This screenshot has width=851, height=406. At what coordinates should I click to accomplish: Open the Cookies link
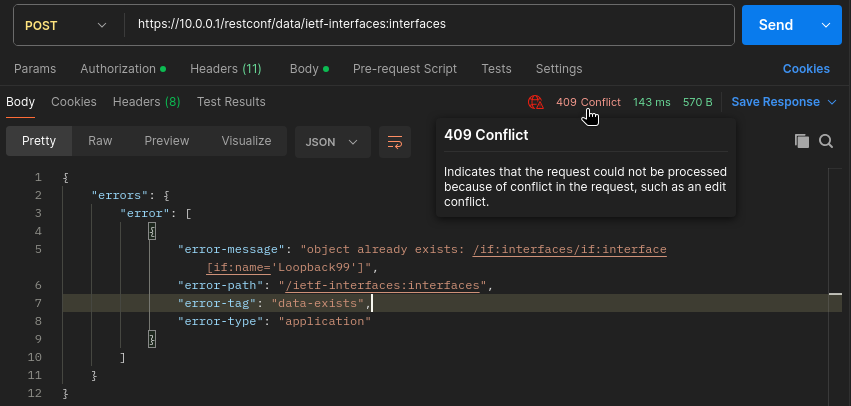coord(806,69)
